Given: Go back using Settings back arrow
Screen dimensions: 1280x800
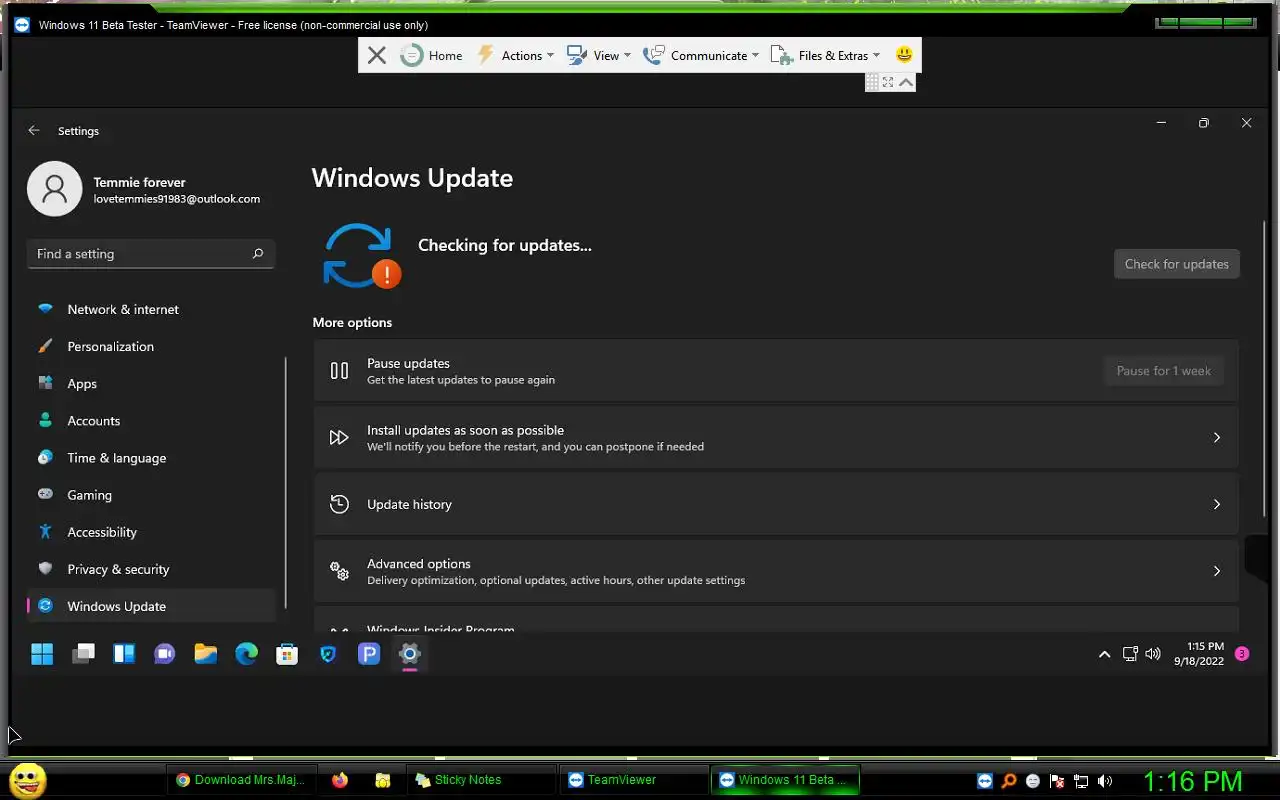Looking at the screenshot, I should point(34,131).
